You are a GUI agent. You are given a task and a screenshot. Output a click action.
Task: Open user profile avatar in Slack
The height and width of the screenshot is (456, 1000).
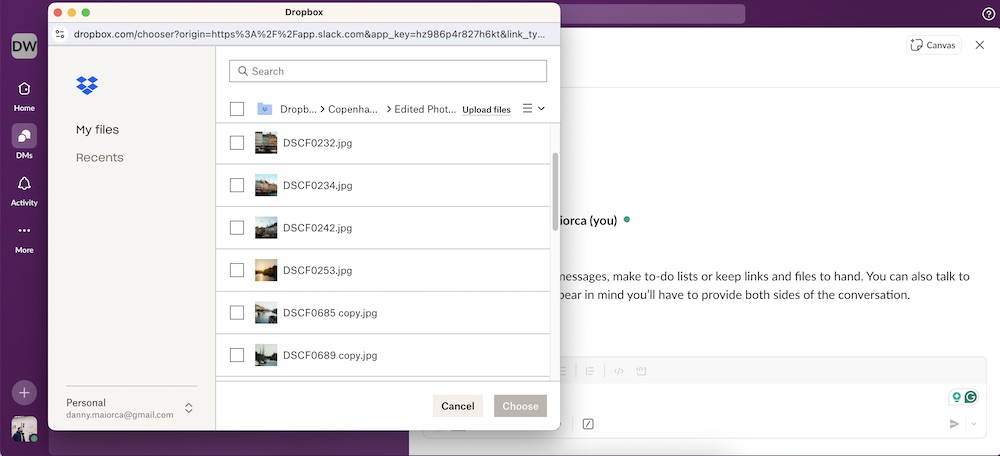point(24,429)
